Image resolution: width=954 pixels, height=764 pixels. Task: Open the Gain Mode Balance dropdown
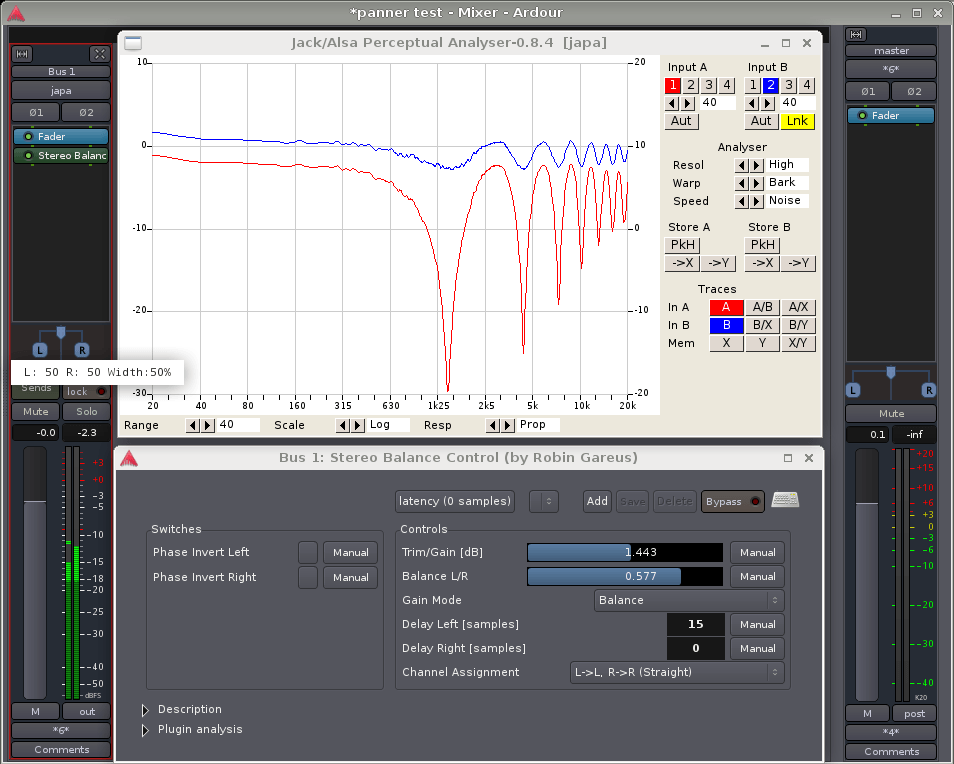point(689,600)
